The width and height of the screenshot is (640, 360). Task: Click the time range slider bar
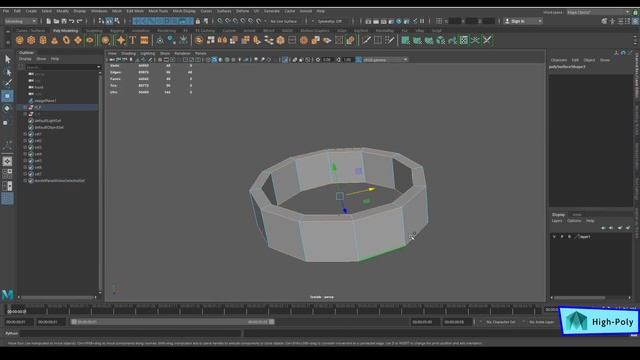[x=173, y=322]
